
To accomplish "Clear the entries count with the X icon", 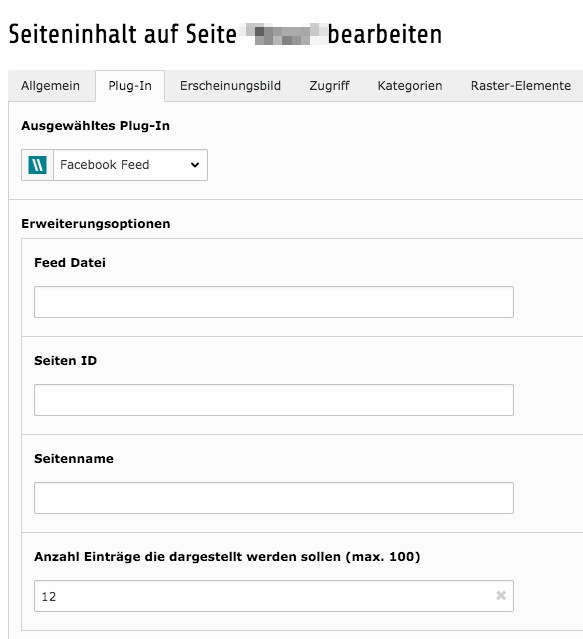I will (x=501, y=595).
